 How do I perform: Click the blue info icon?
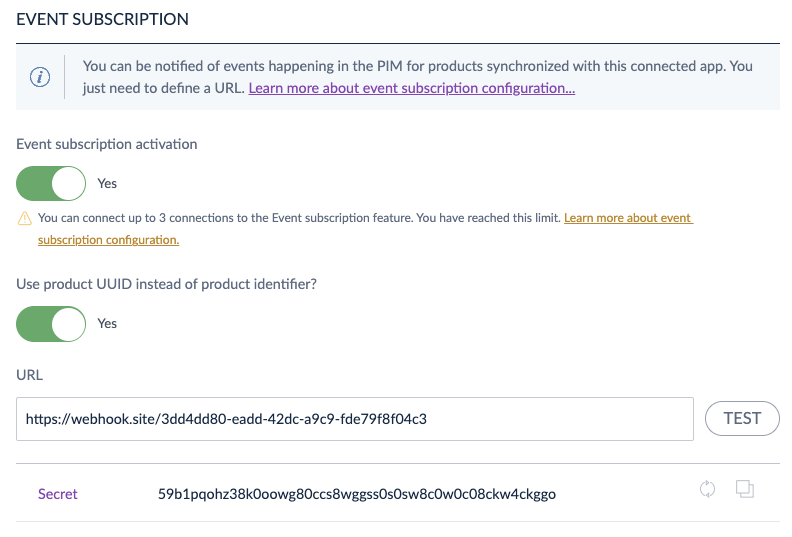tap(40, 77)
